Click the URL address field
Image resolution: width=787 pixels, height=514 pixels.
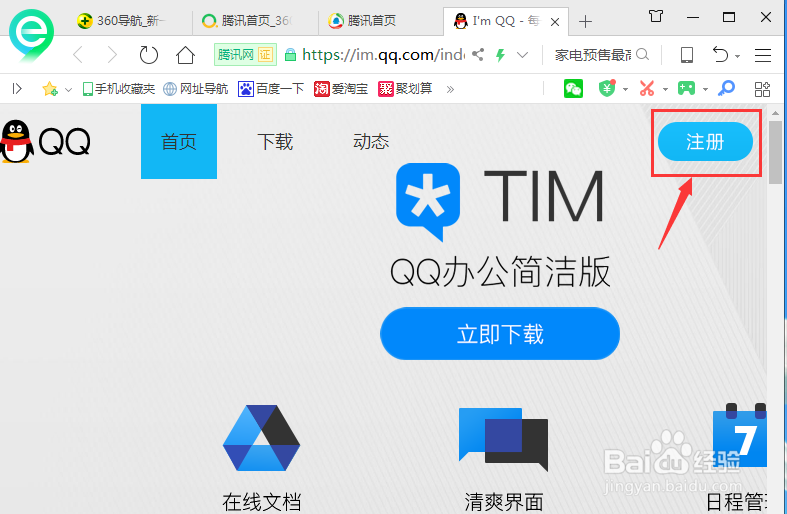[x=383, y=55]
